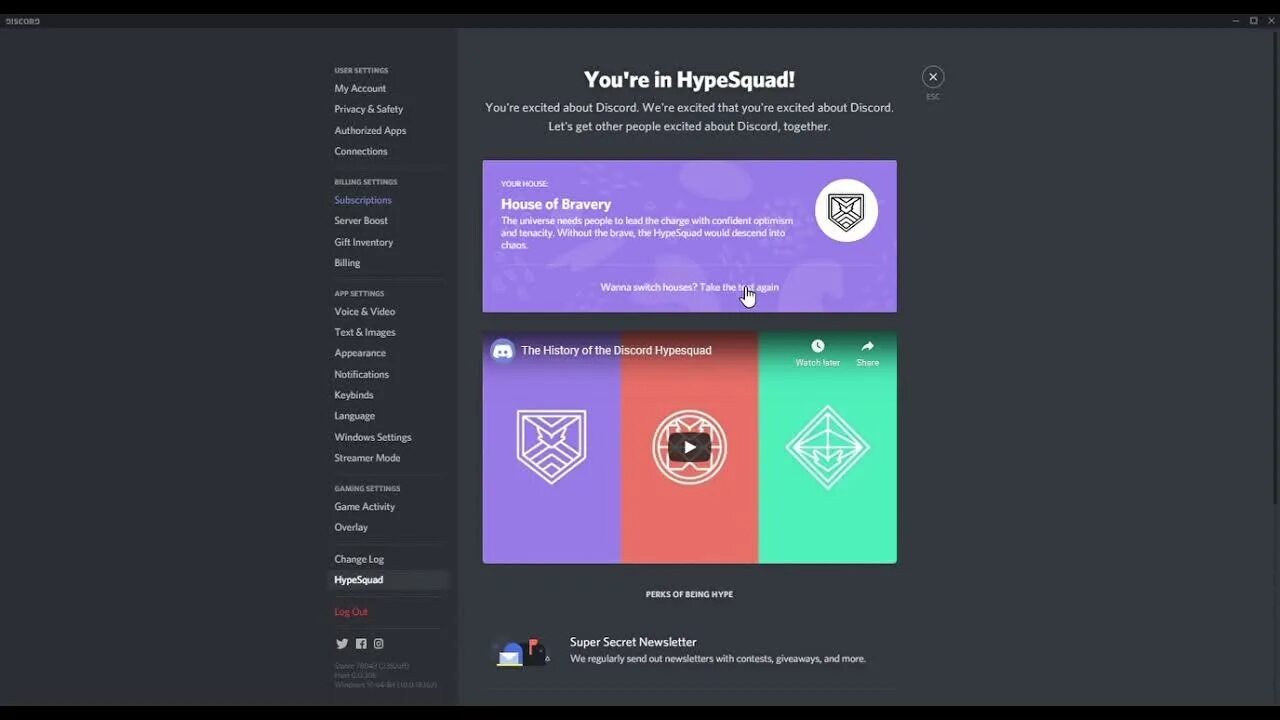
Task: Open the Facebook social icon
Action: 361,644
